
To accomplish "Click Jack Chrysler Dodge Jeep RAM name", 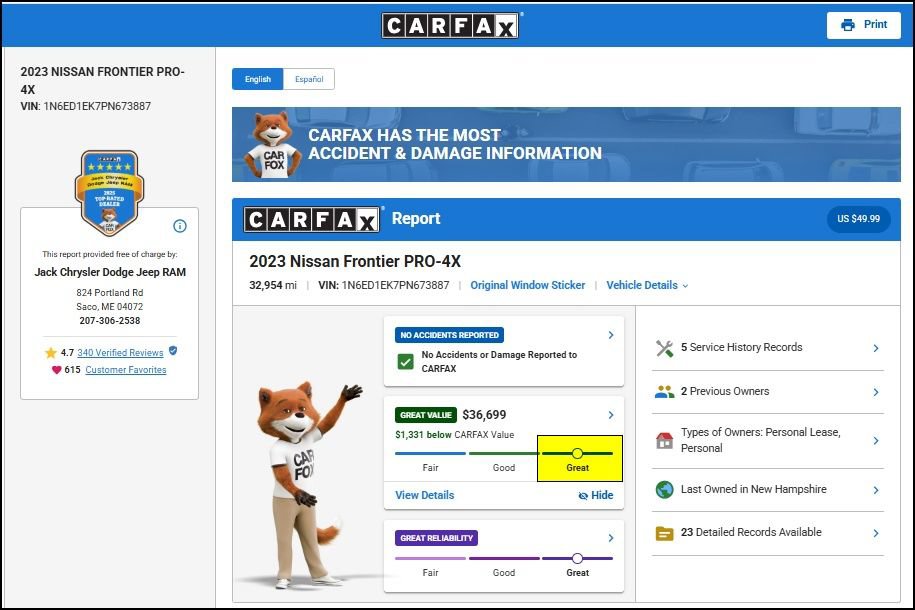I will (x=110, y=272).
